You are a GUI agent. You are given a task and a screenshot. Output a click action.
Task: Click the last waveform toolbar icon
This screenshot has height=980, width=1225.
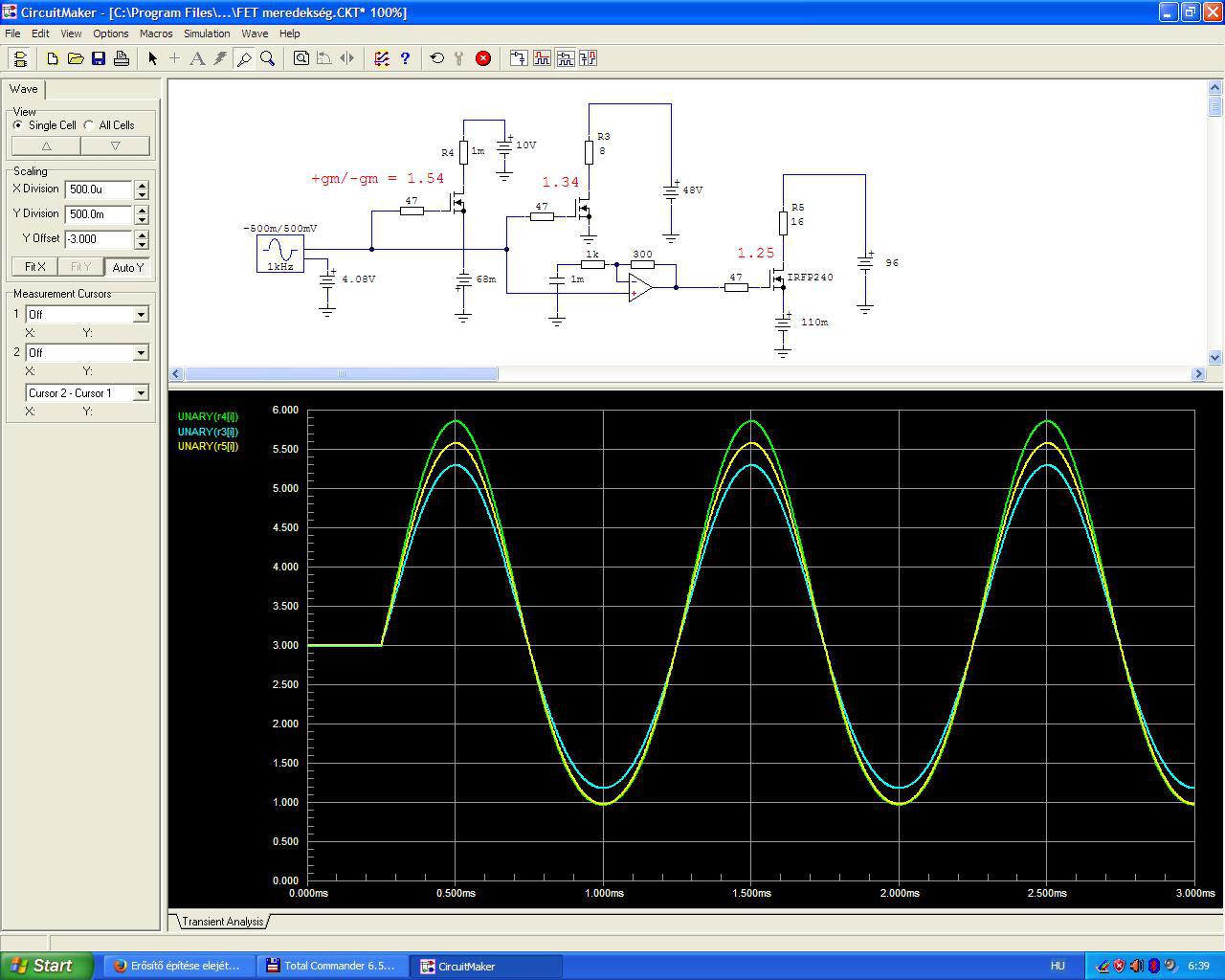point(588,58)
